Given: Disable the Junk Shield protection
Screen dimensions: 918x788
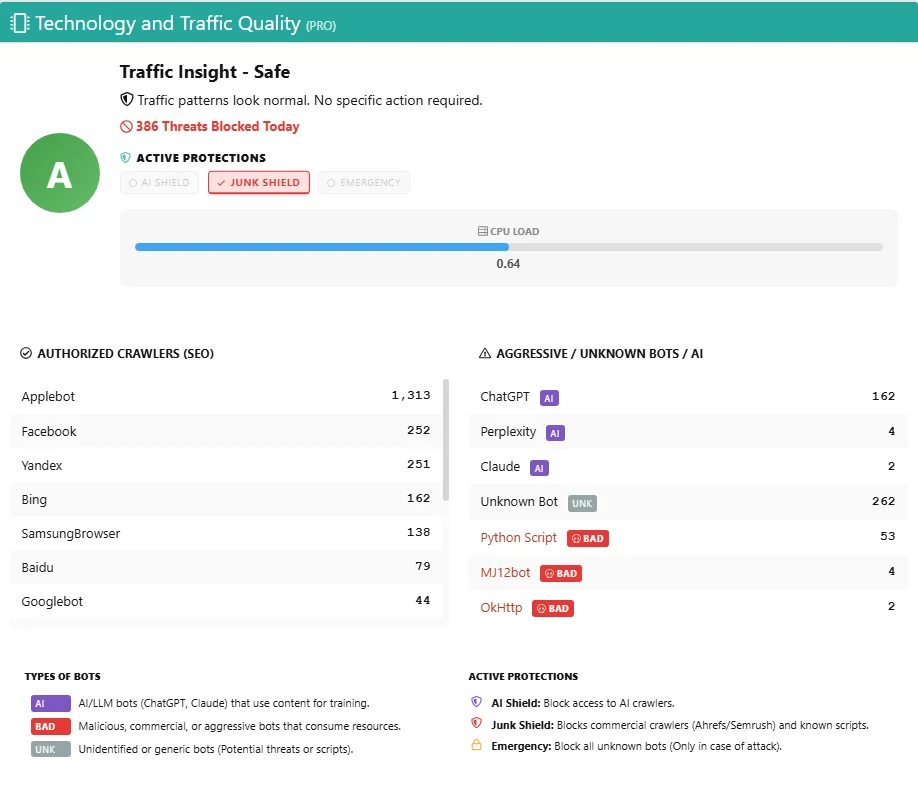Looking at the screenshot, I should click(x=259, y=183).
